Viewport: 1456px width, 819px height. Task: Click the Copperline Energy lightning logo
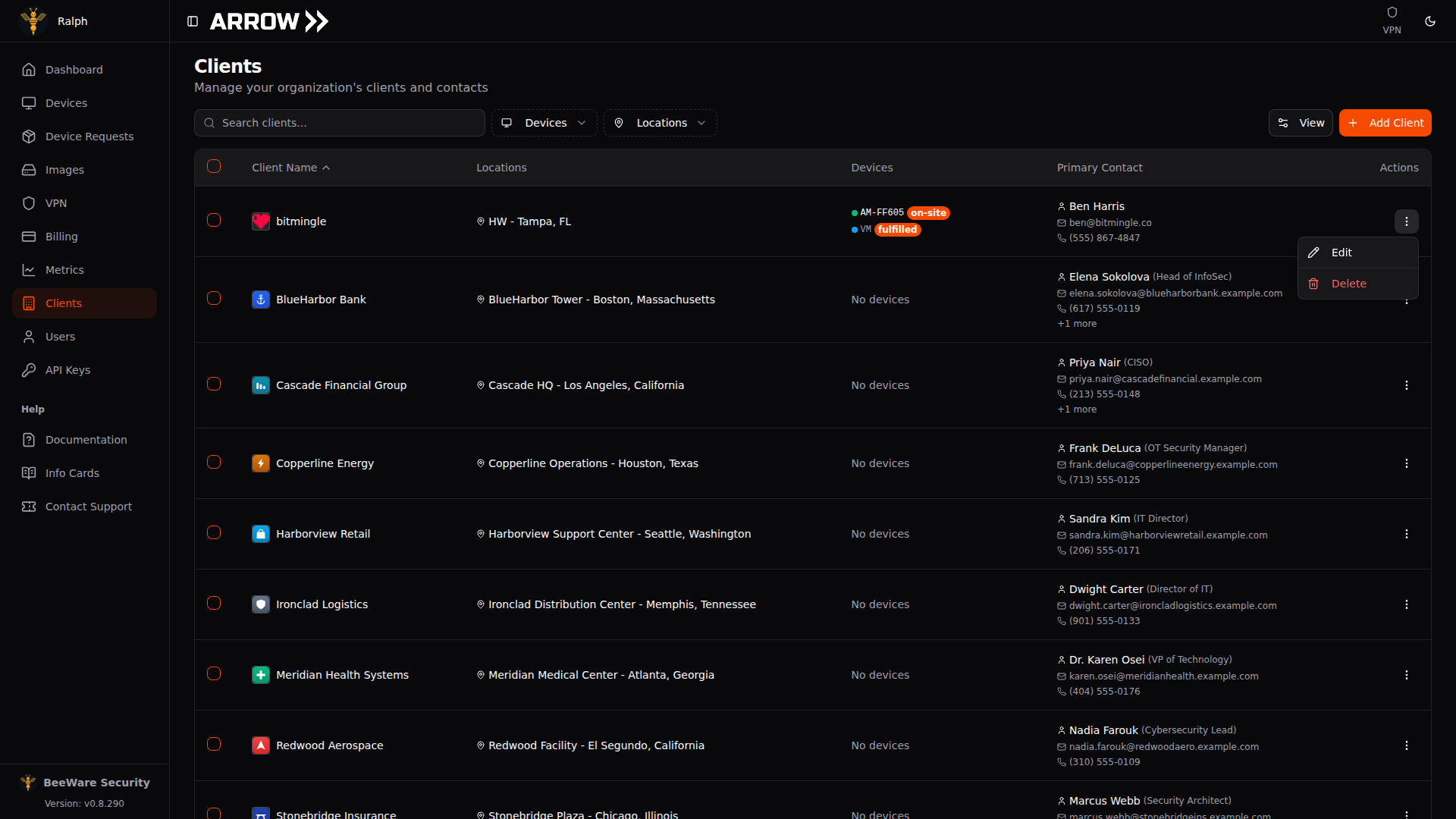261,463
